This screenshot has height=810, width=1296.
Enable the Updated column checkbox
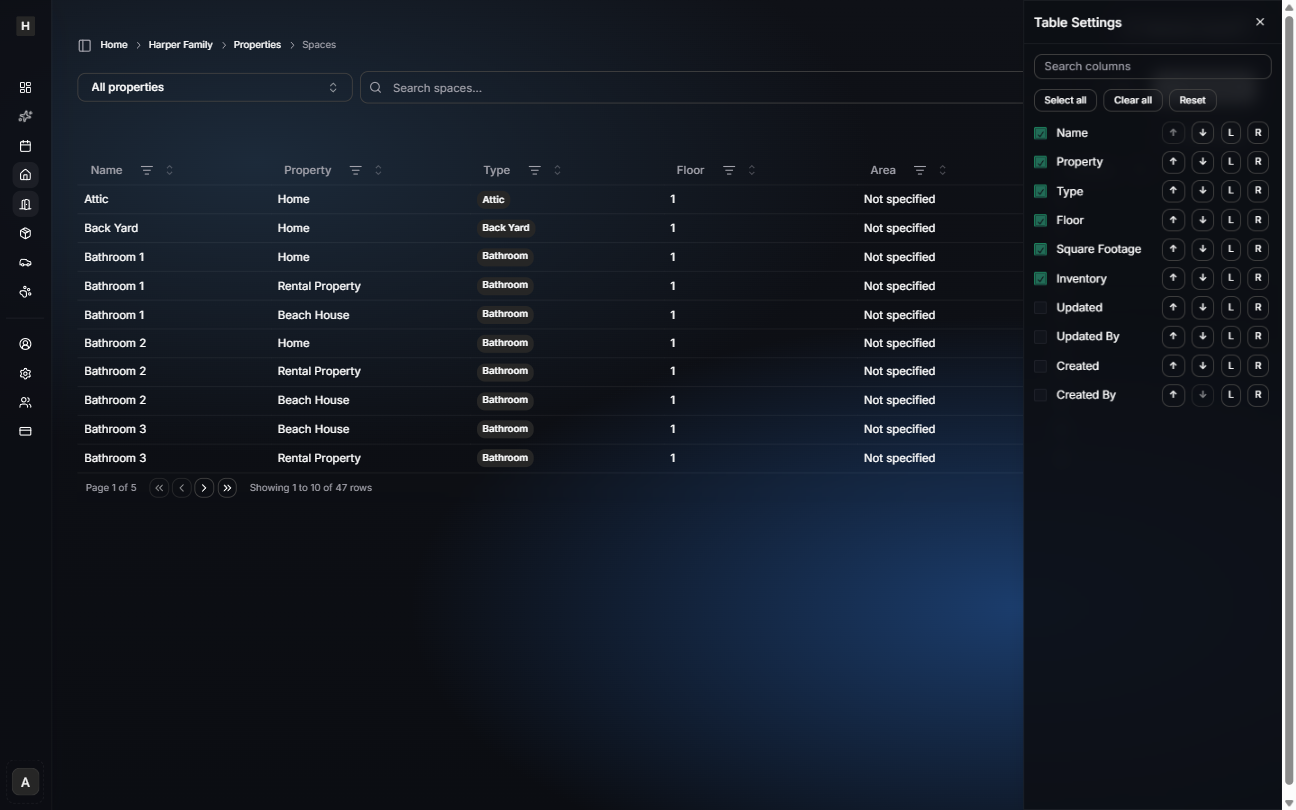[x=1040, y=307]
